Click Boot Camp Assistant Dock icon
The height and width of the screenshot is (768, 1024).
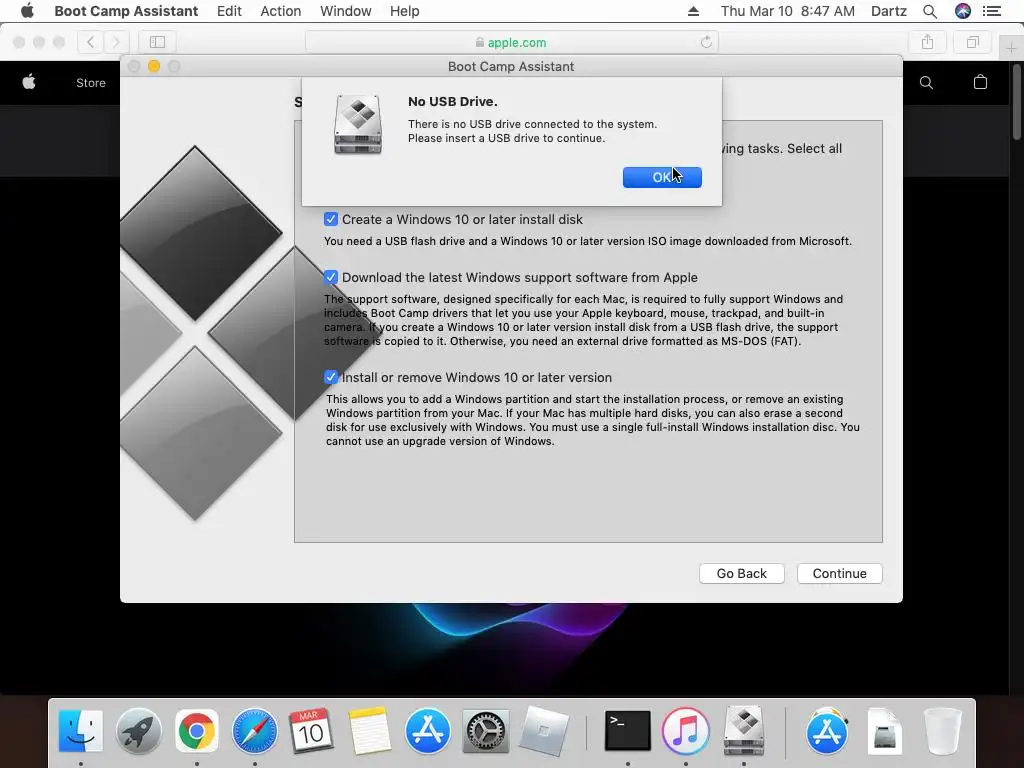point(743,731)
